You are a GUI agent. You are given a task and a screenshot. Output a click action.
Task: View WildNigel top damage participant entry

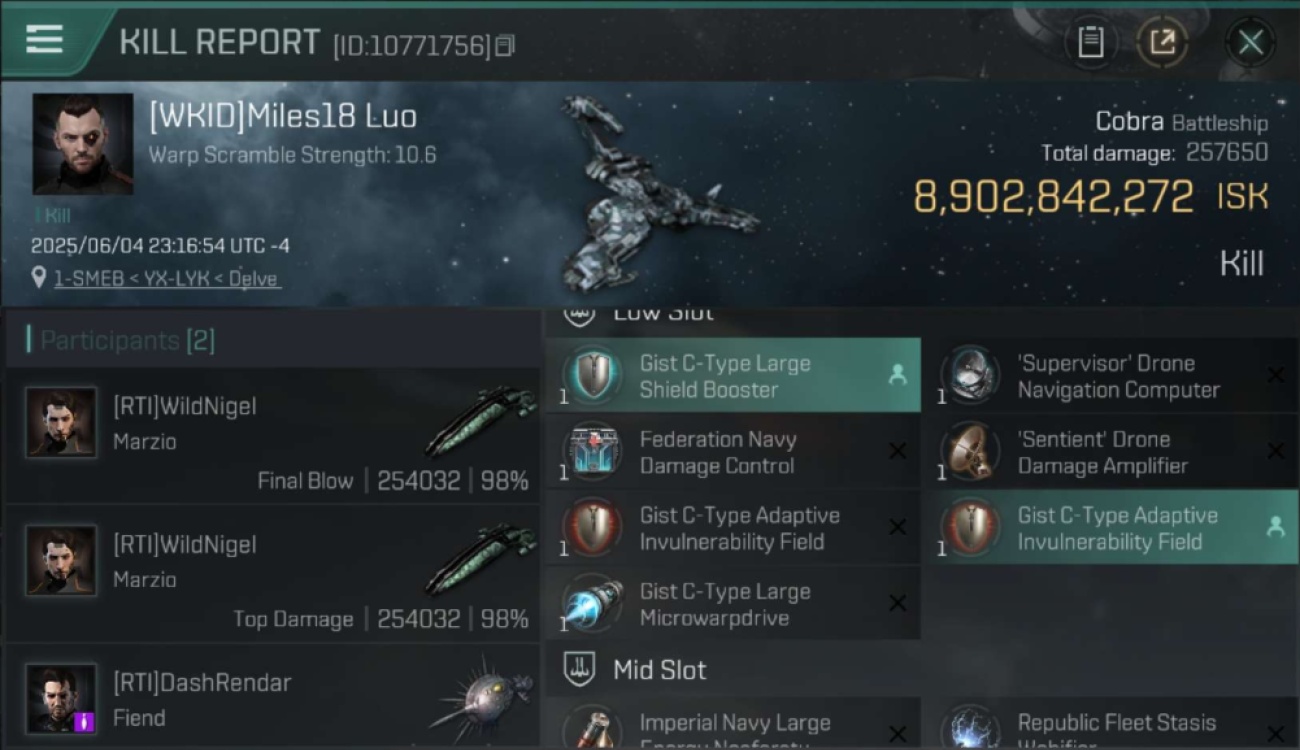click(x=272, y=575)
